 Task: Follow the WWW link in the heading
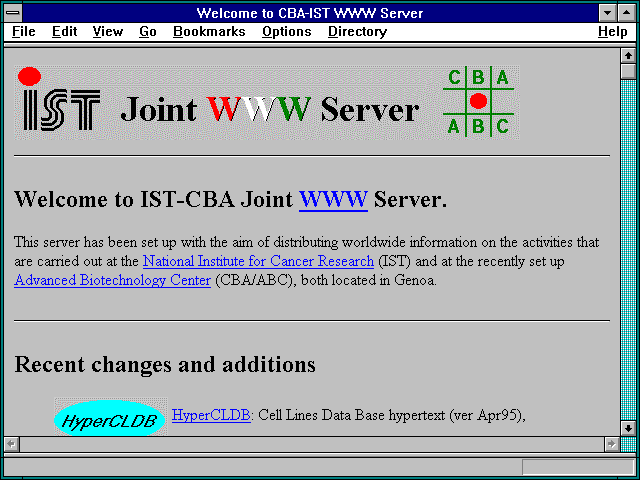coord(333,200)
